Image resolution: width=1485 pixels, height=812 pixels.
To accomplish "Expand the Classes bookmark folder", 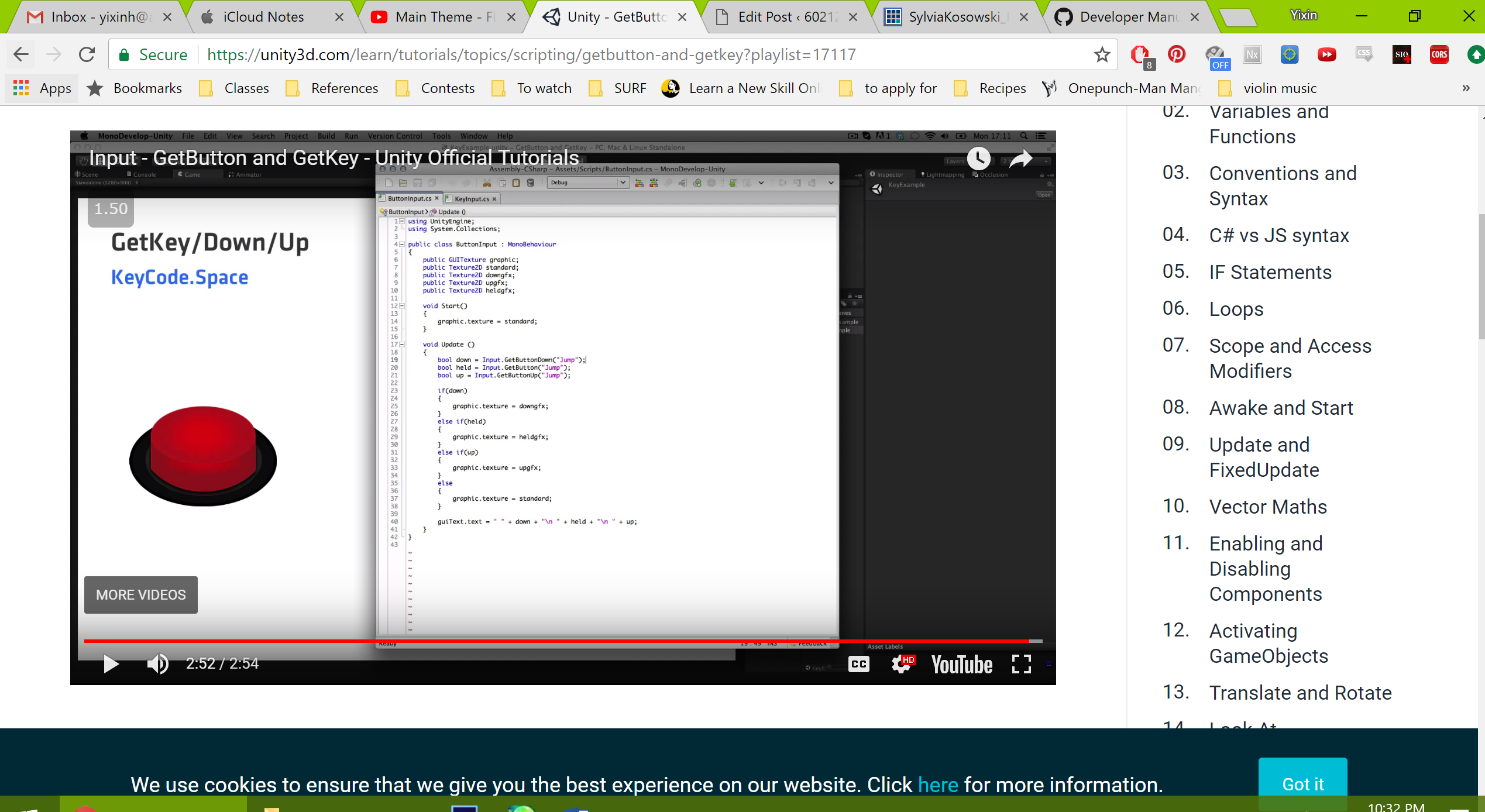I will tap(234, 88).
